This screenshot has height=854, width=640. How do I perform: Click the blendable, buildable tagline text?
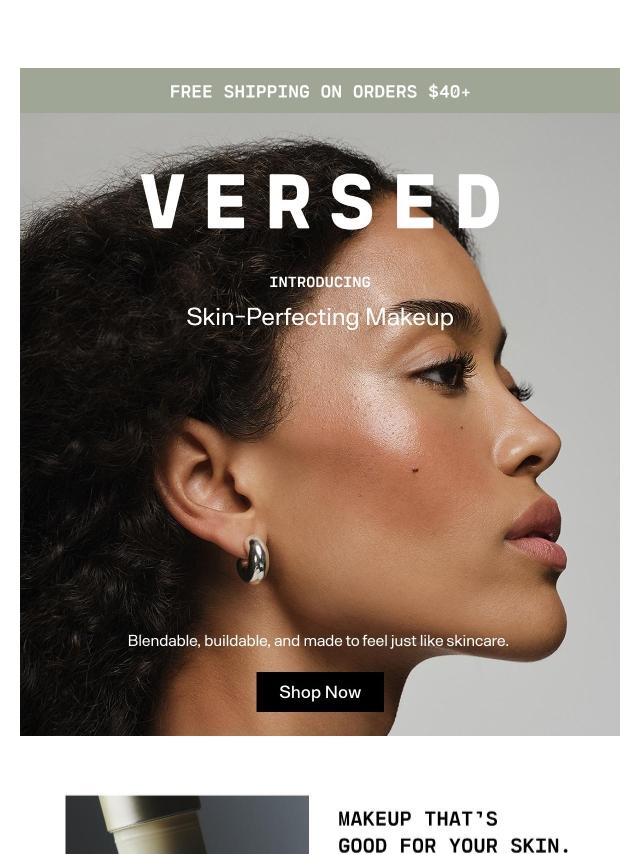318,641
